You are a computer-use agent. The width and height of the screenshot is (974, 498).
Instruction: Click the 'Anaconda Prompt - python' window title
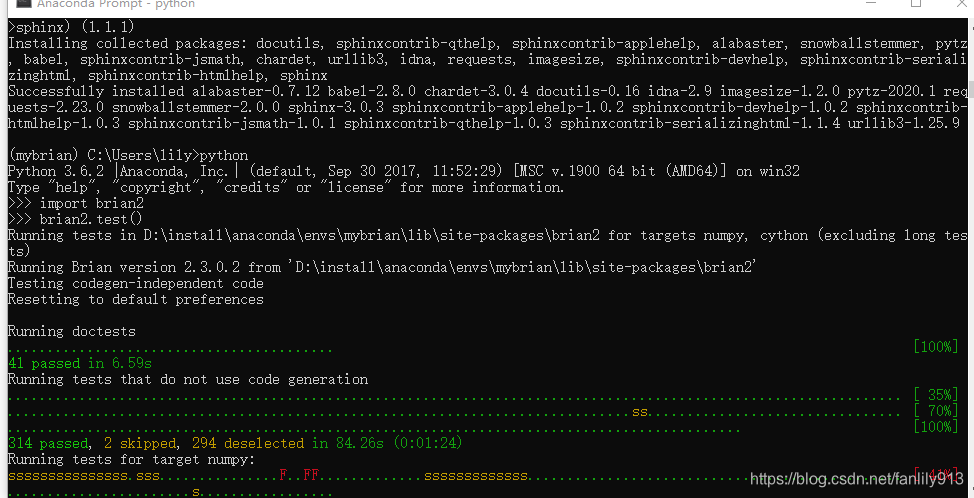116,4
